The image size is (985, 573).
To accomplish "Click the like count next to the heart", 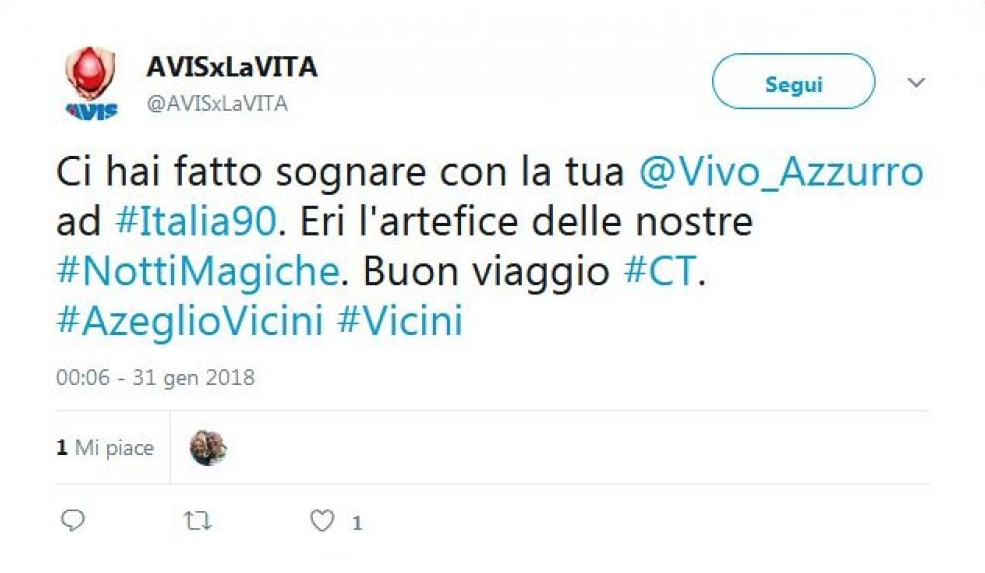I will click(357, 523).
